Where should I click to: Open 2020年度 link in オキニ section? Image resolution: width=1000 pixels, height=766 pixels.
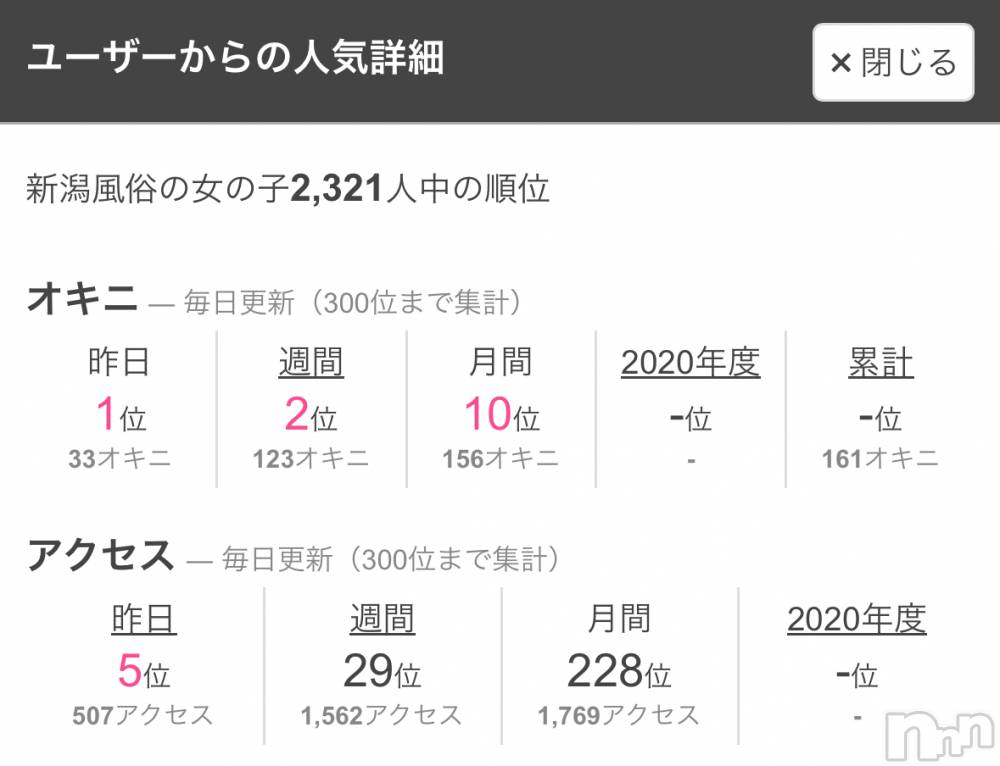click(690, 363)
